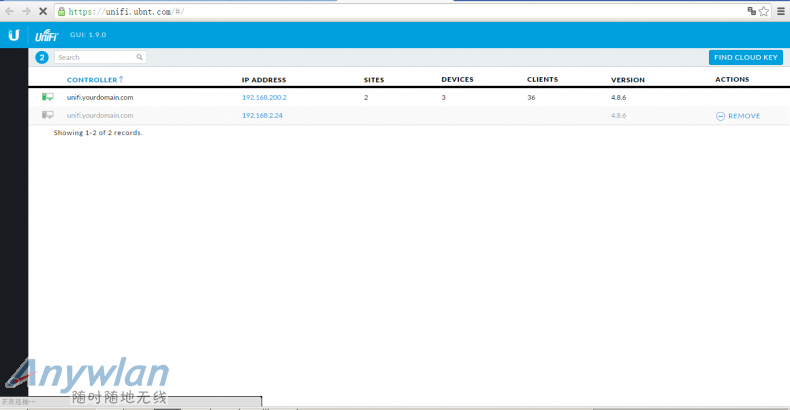790x410 pixels.
Task: Click the green padlock security icon
Action: (61, 12)
